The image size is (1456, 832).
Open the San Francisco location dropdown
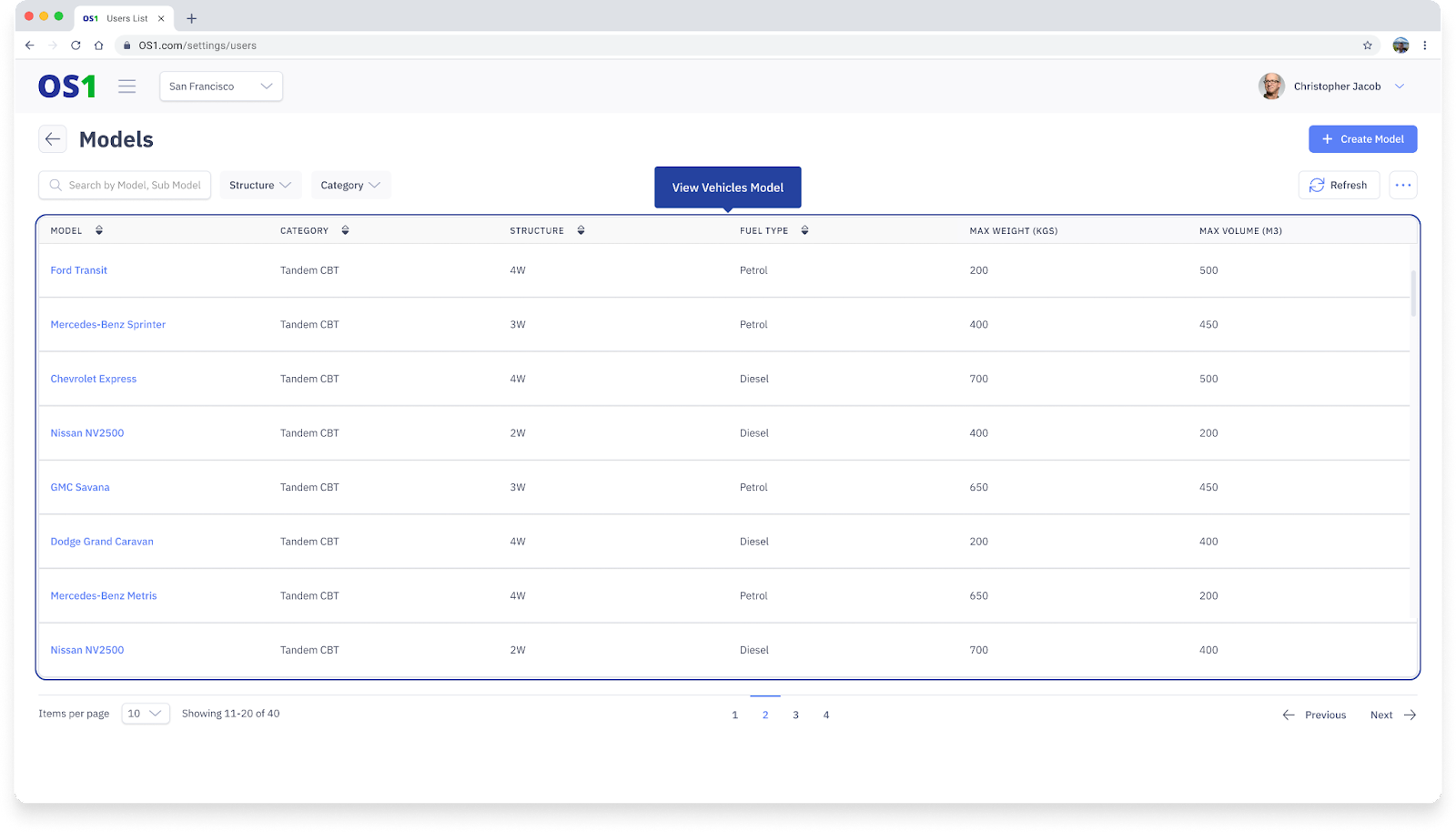[x=221, y=86]
